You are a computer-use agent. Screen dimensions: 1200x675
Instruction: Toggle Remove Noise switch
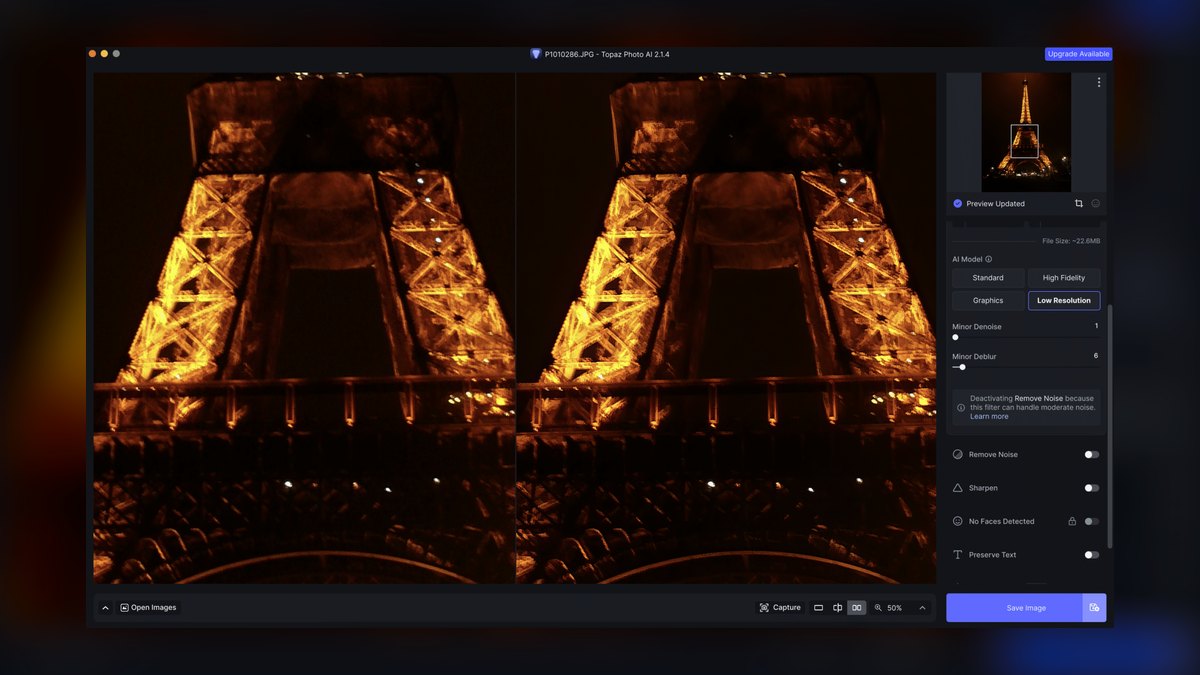coord(1092,454)
